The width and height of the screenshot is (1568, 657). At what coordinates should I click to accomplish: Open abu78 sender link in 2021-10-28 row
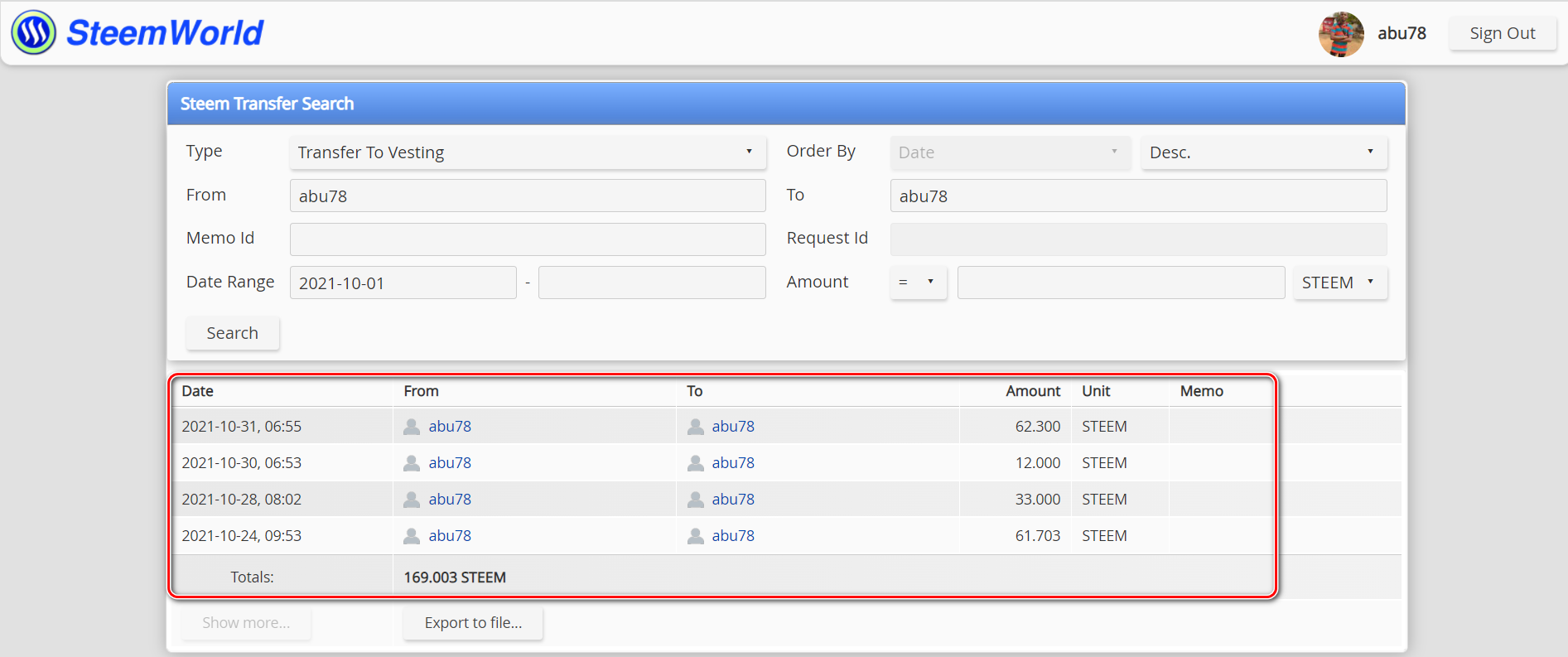[450, 500]
